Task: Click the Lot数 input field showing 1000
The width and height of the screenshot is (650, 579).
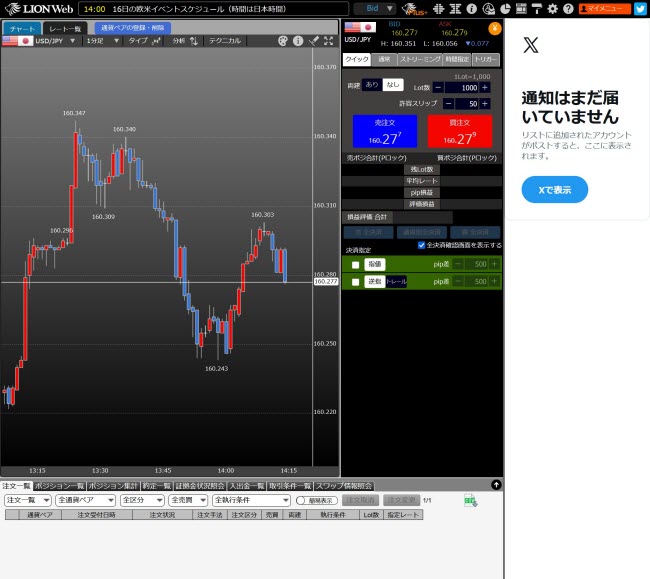Action: [x=461, y=87]
